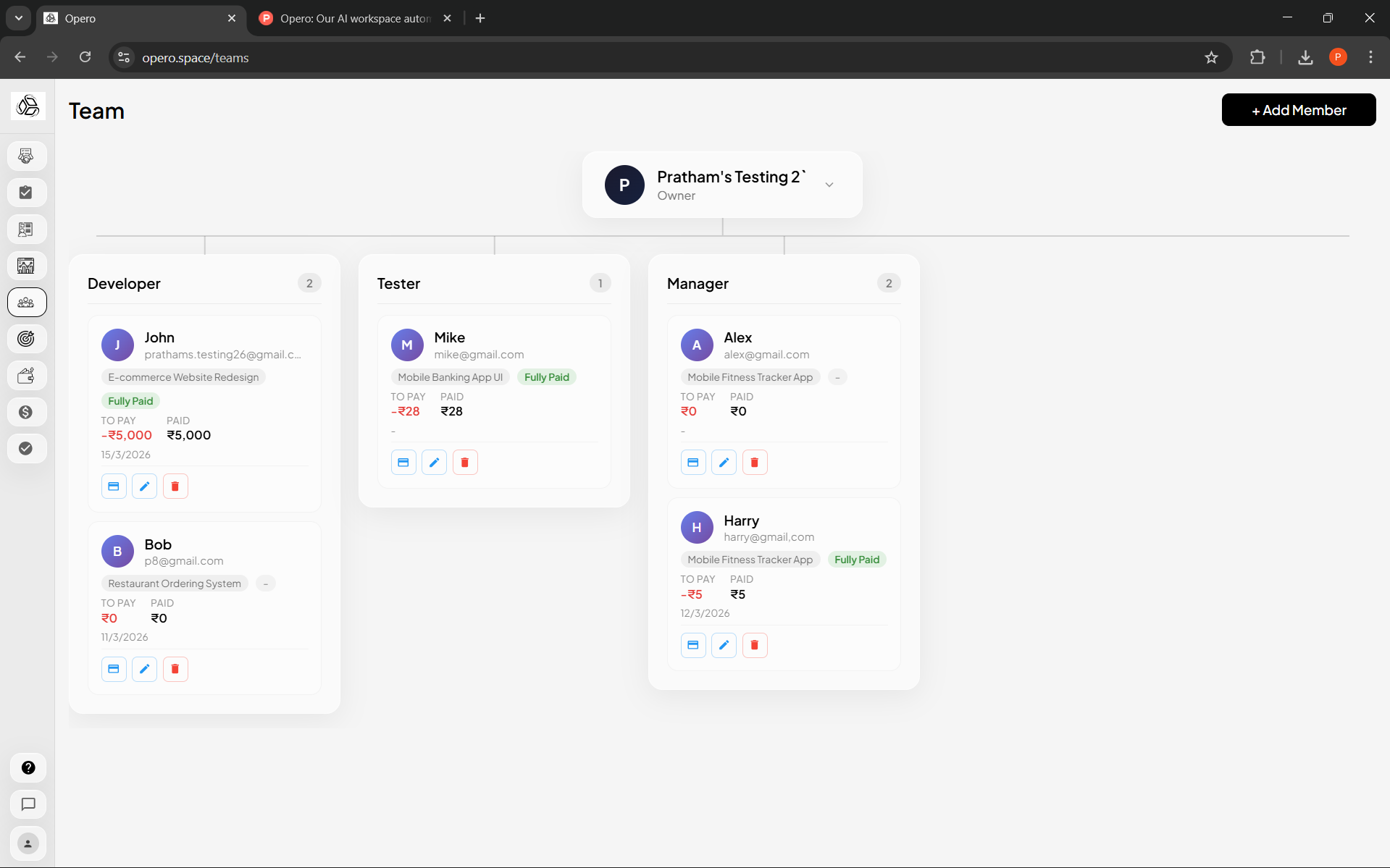Image resolution: width=1390 pixels, height=868 pixels.
Task: Go back in browser history
Action: click(20, 57)
